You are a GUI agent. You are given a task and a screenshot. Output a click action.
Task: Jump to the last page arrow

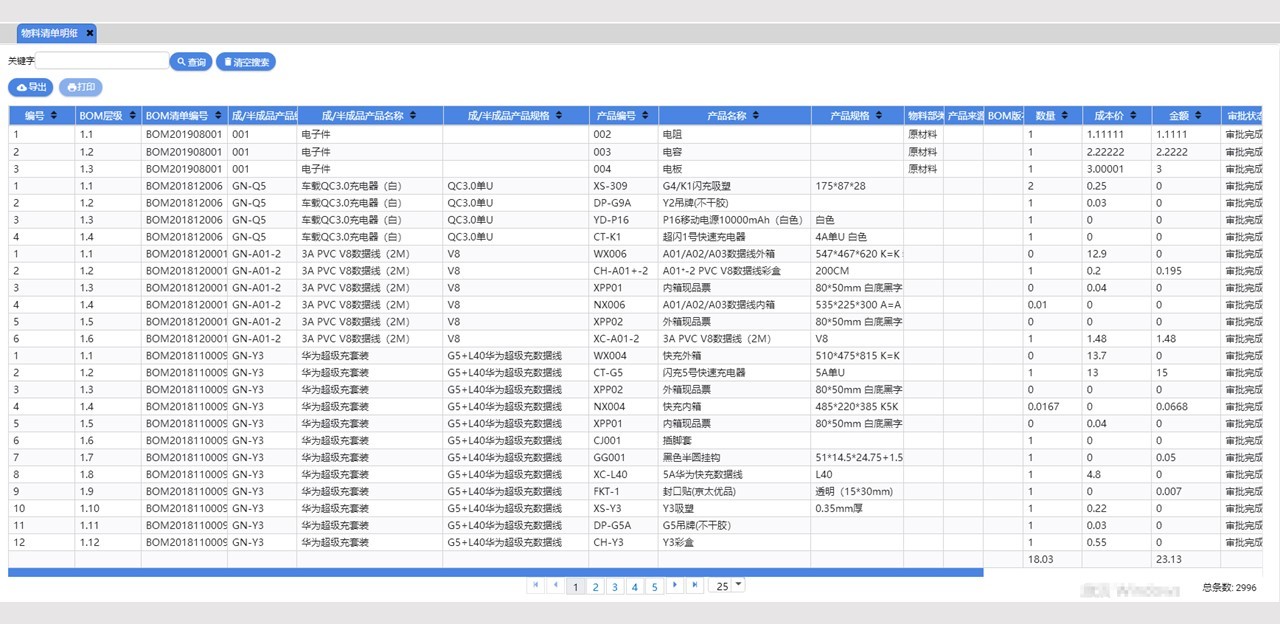695,586
